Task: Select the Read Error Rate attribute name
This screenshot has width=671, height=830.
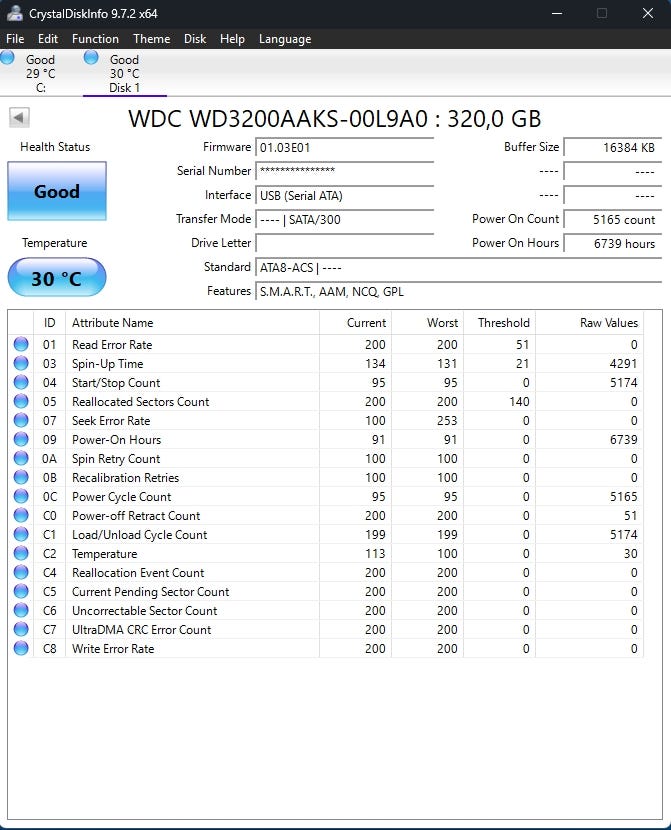Action: tap(112, 345)
